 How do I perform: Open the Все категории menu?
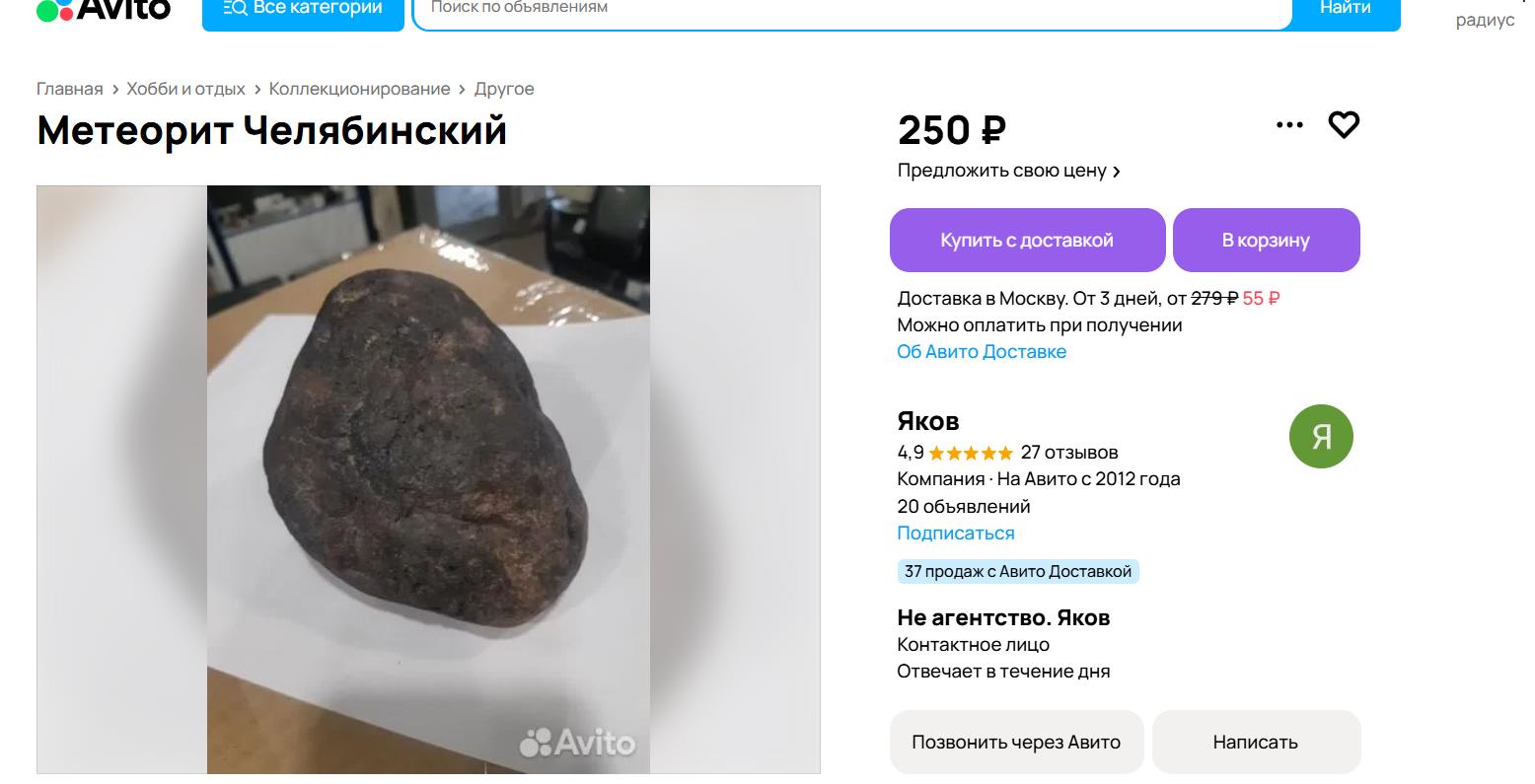pyautogui.click(x=303, y=12)
